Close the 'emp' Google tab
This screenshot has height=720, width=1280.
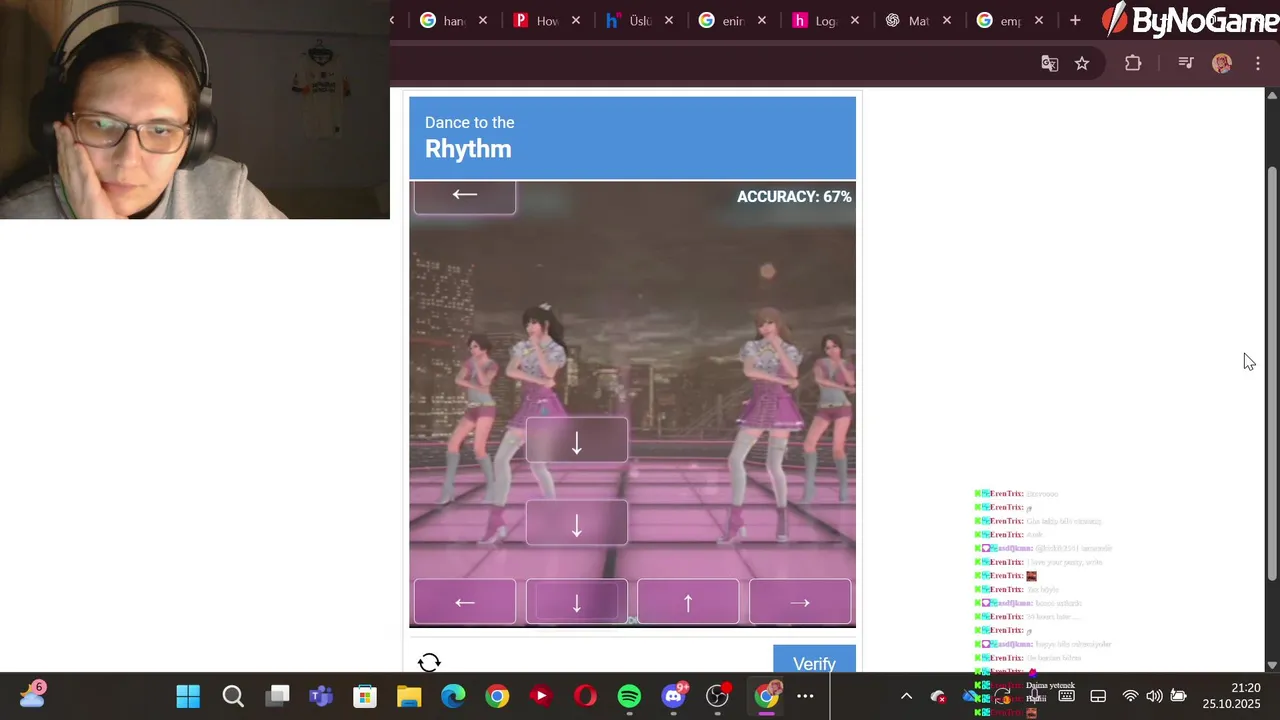tap(1039, 20)
